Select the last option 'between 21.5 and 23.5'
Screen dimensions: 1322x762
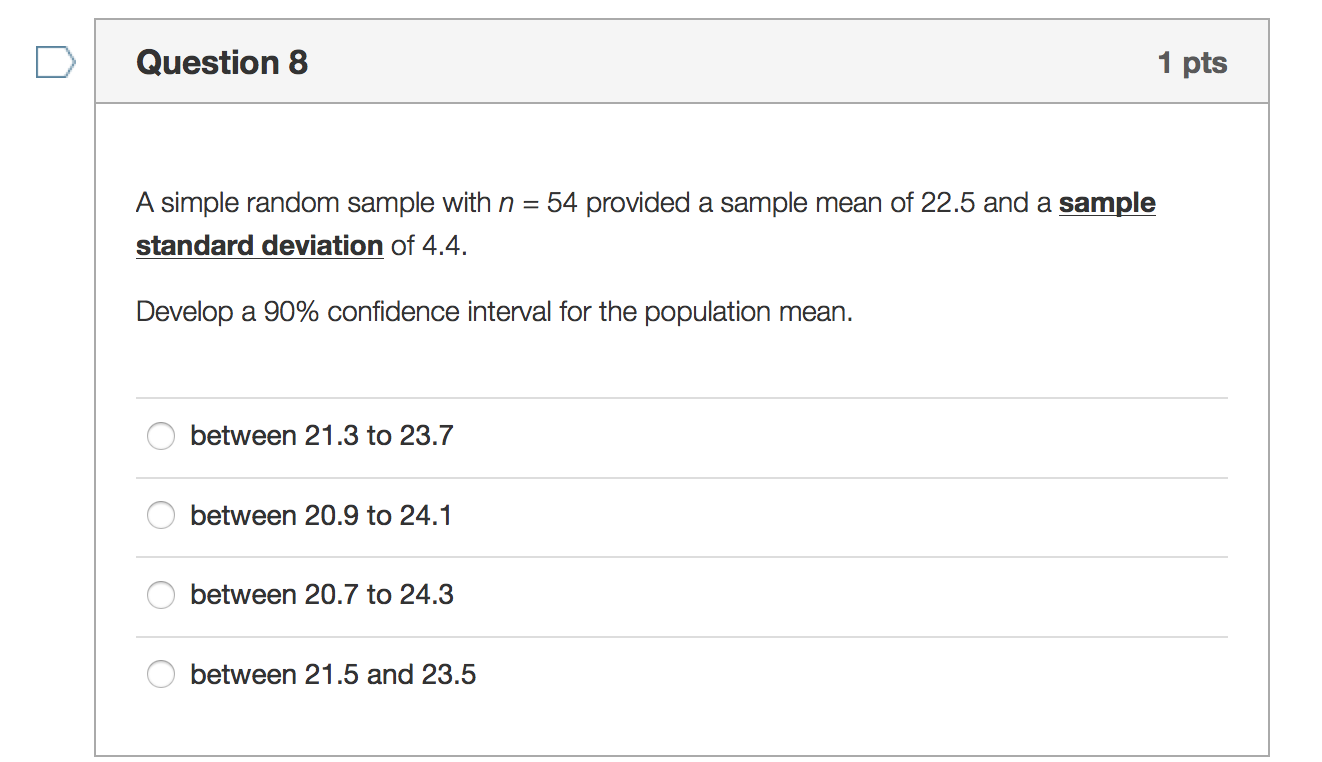tap(160, 675)
